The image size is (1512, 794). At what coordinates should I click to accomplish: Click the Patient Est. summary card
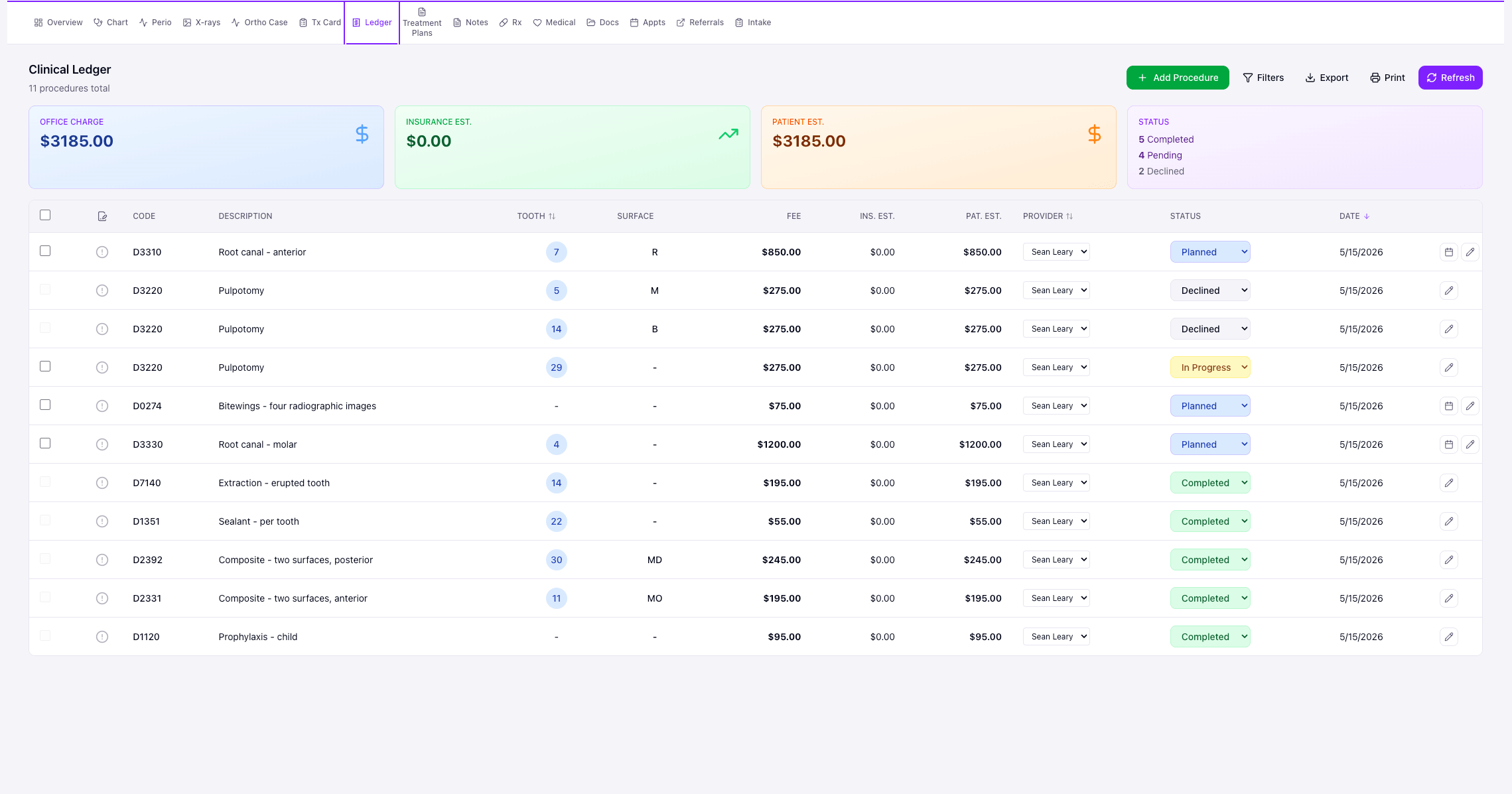pos(939,147)
